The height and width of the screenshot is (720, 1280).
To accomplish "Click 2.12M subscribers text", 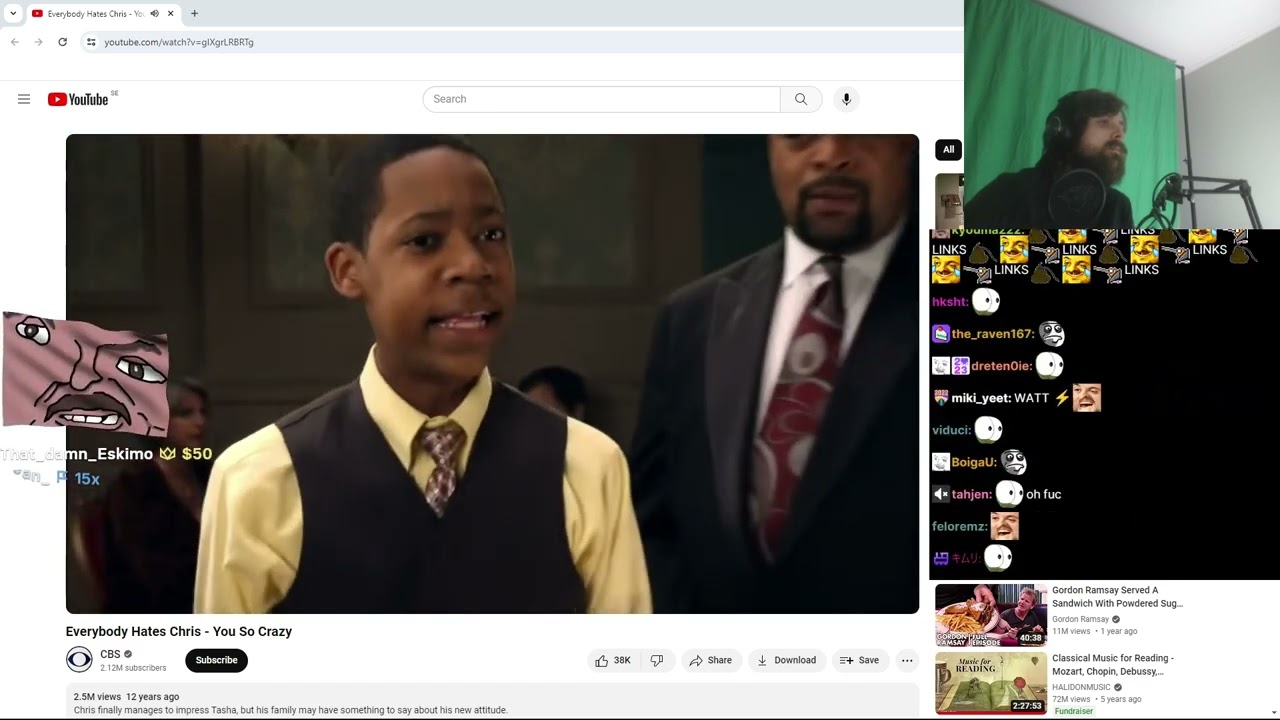I will (x=133, y=668).
